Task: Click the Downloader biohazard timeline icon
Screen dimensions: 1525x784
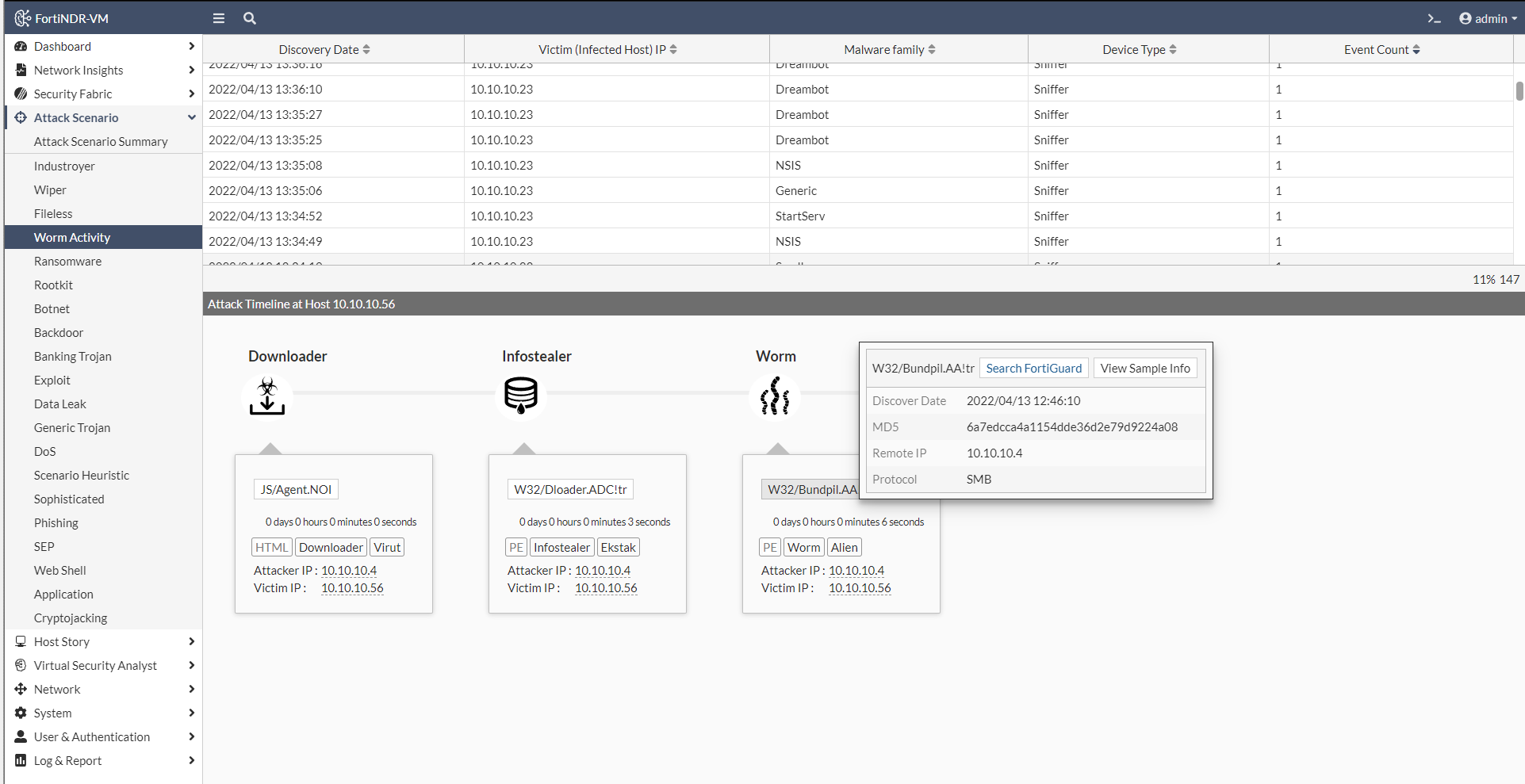Action: (x=267, y=396)
